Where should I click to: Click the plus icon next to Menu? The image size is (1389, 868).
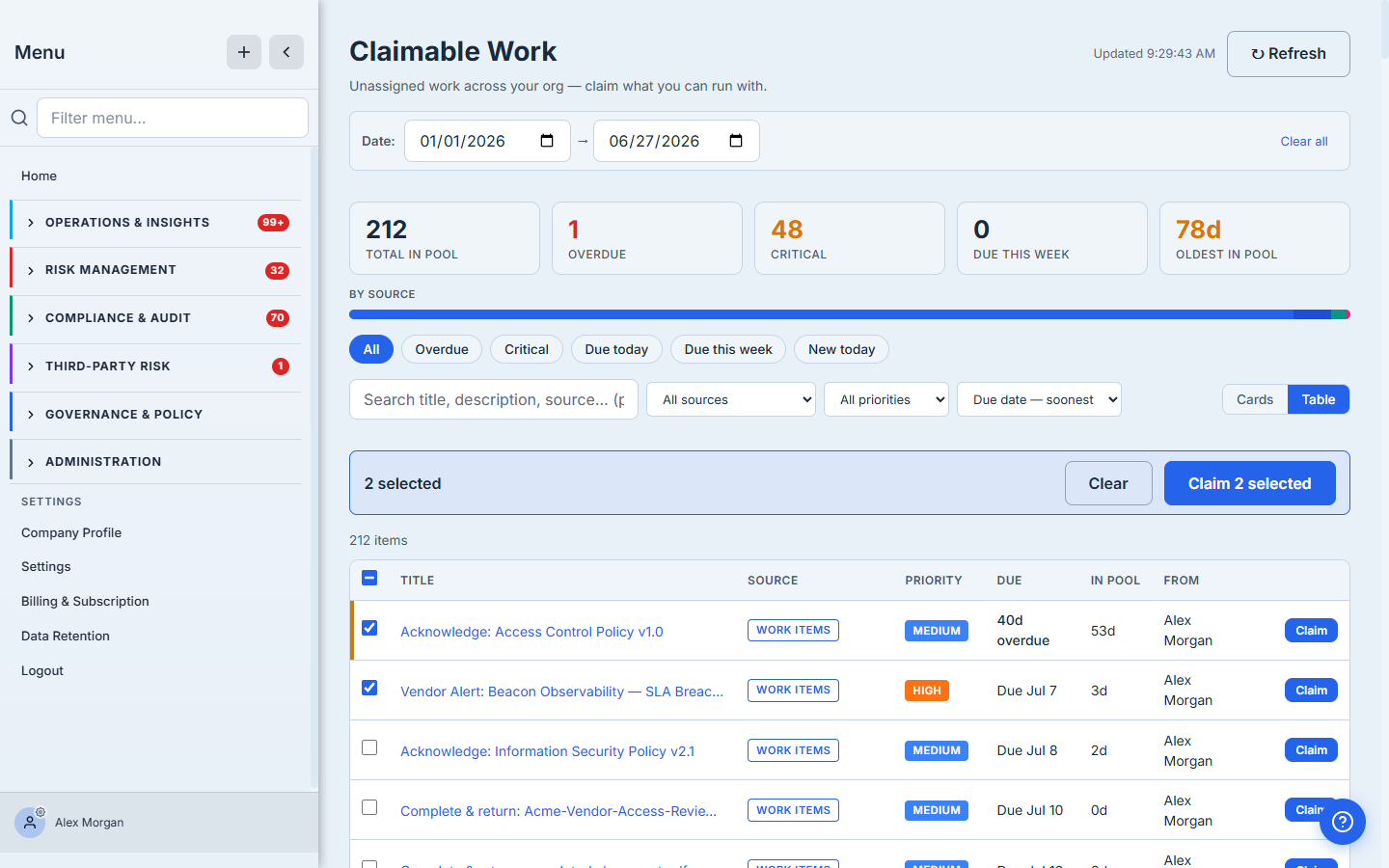[x=244, y=52]
